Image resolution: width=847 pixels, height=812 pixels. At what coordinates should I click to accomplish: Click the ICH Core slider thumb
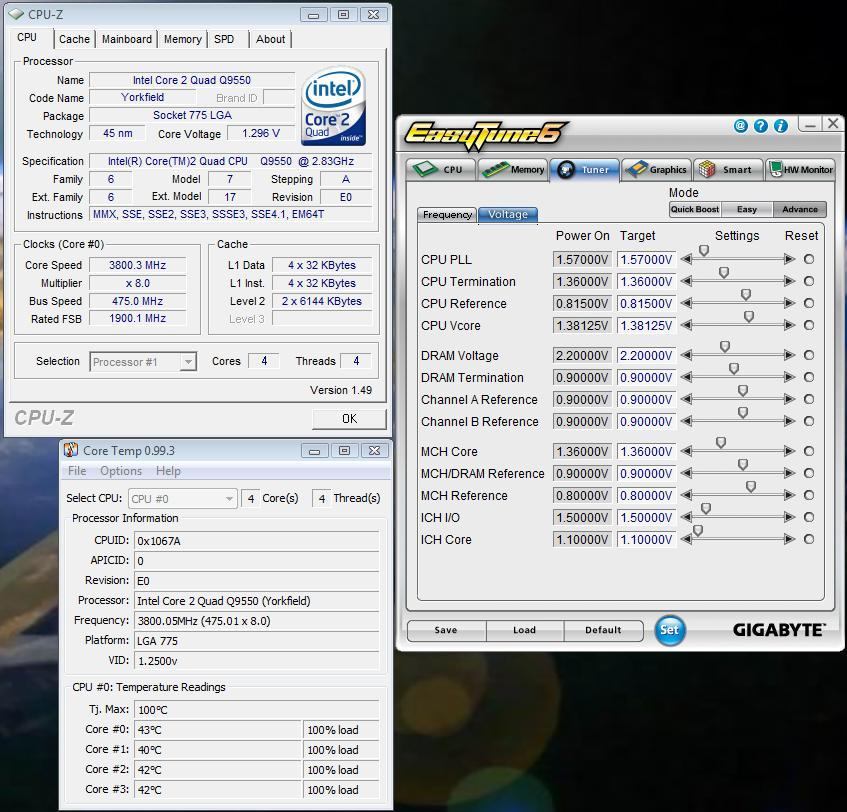(x=698, y=531)
